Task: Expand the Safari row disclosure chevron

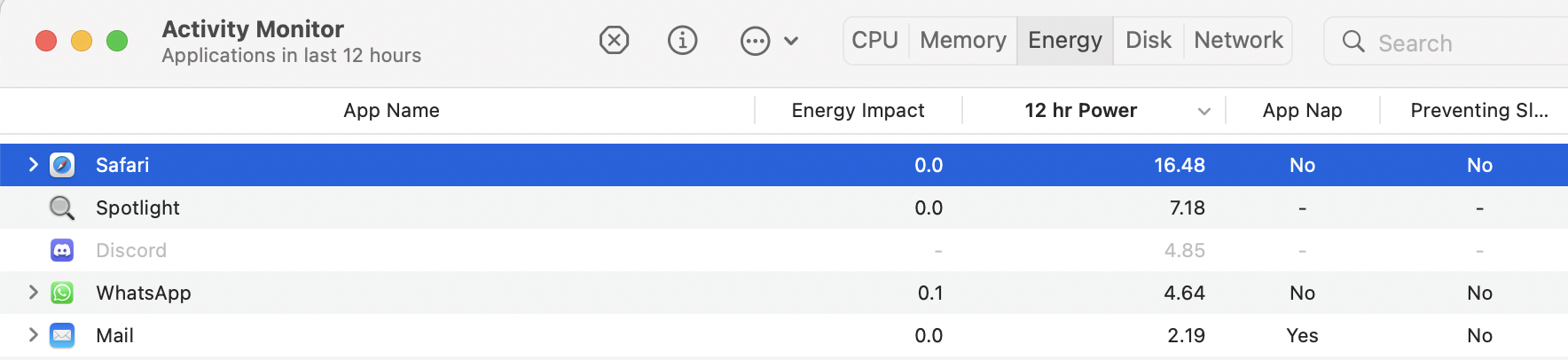Action: coord(33,164)
